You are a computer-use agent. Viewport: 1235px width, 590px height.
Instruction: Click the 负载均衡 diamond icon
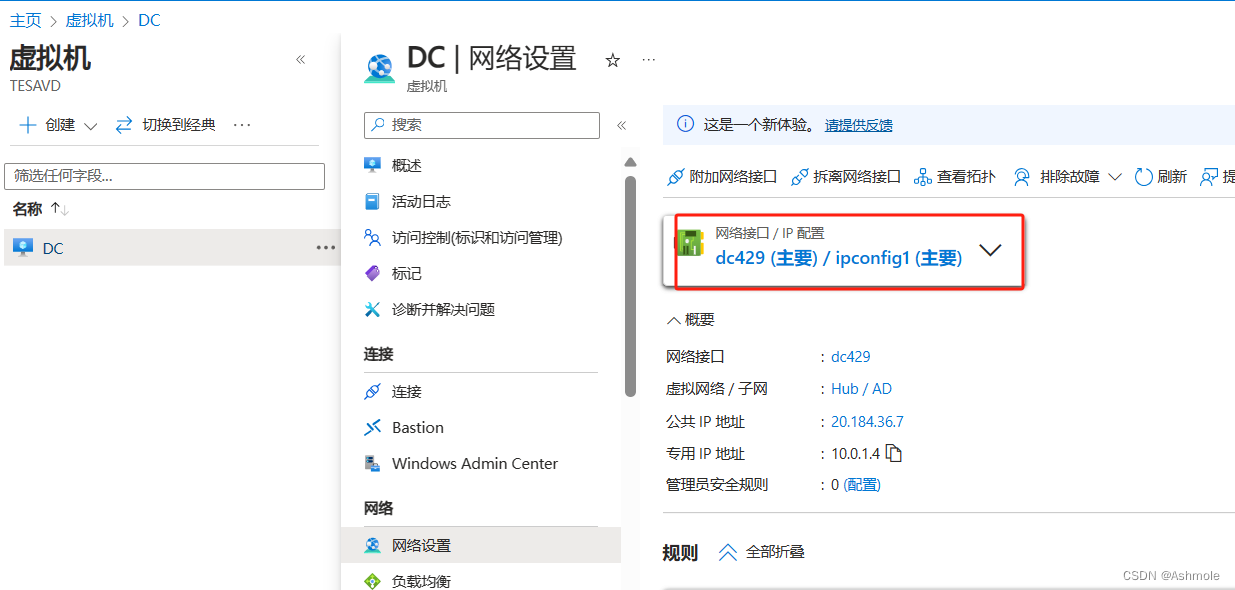click(x=373, y=581)
